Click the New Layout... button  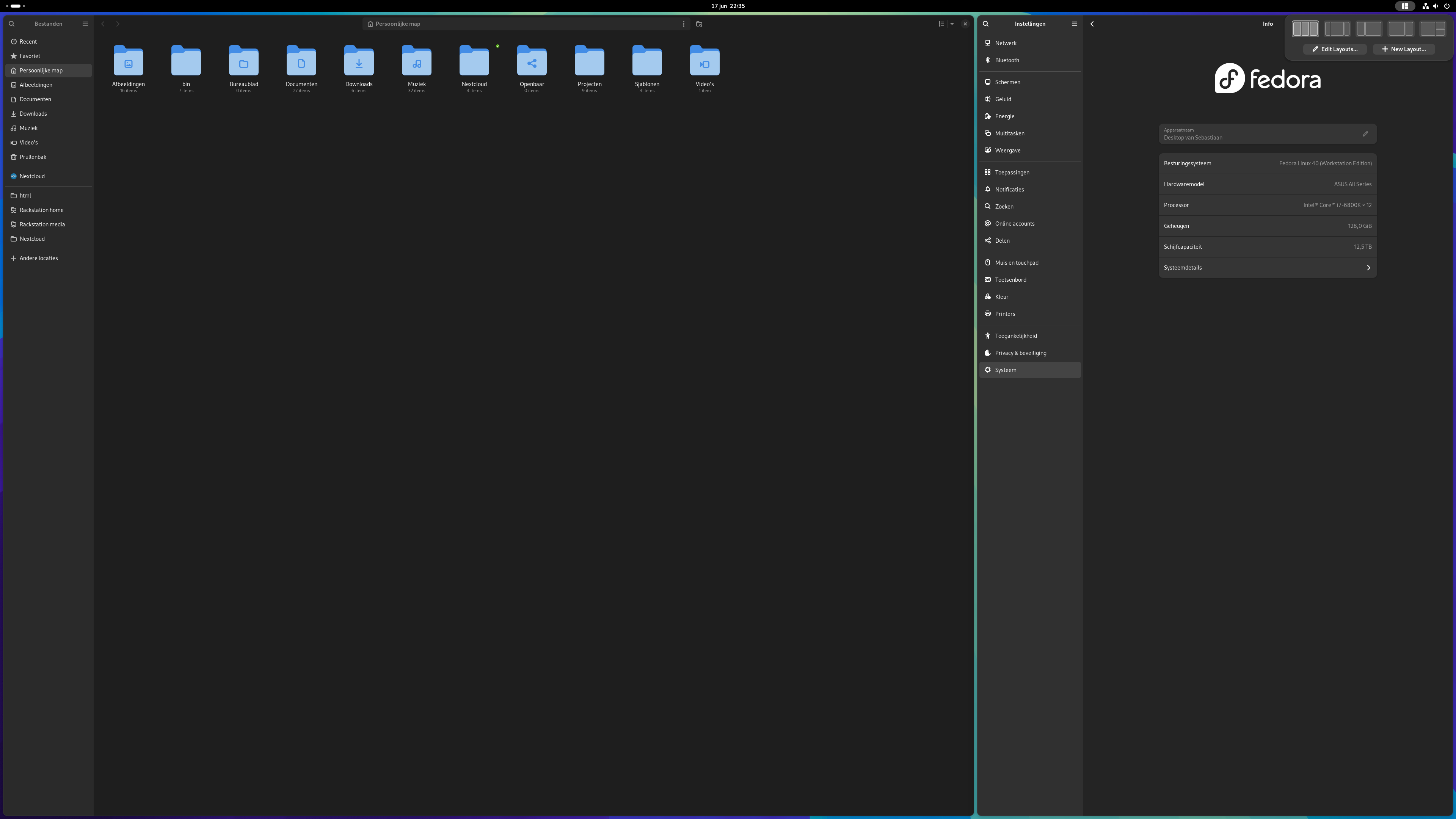point(1404,49)
